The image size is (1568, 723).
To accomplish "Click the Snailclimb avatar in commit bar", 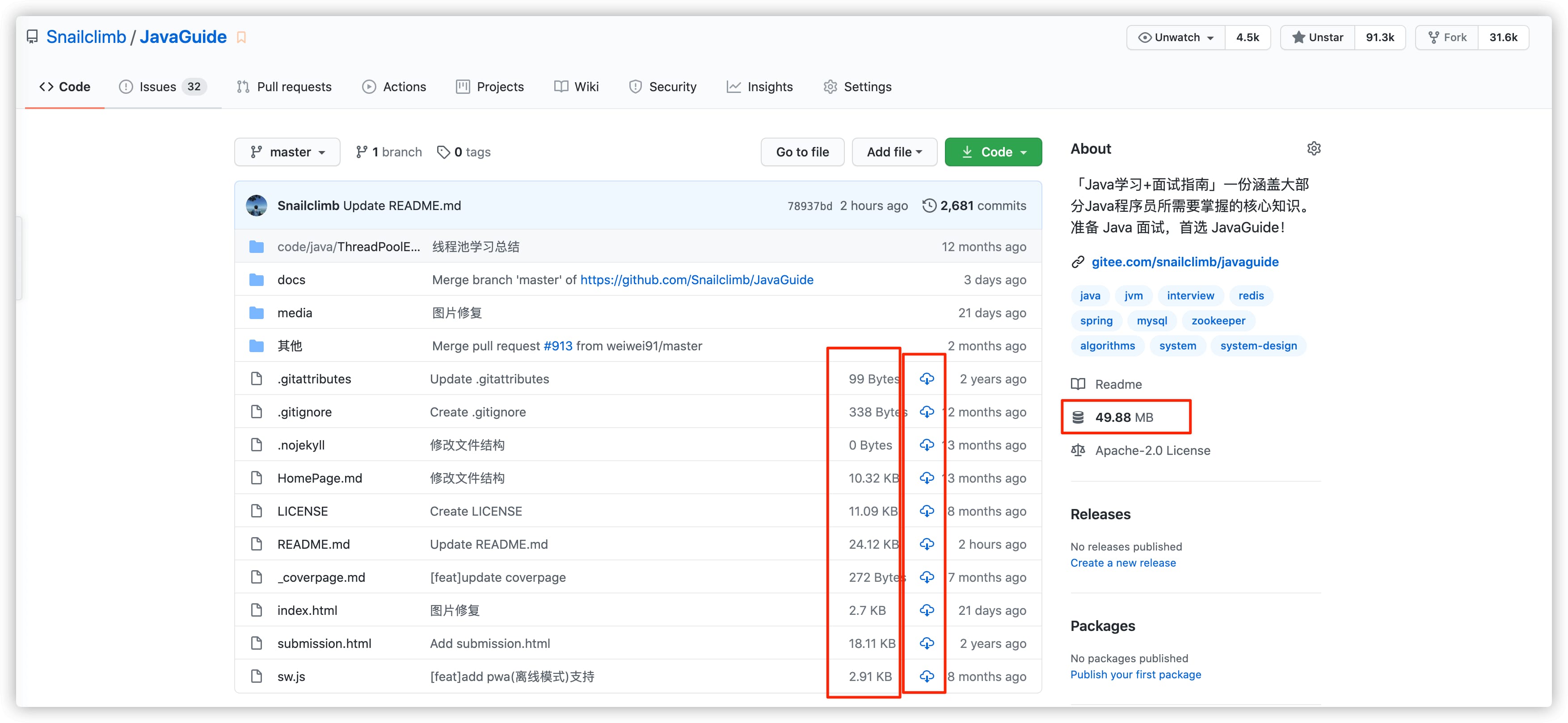I will (x=256, y=206).
